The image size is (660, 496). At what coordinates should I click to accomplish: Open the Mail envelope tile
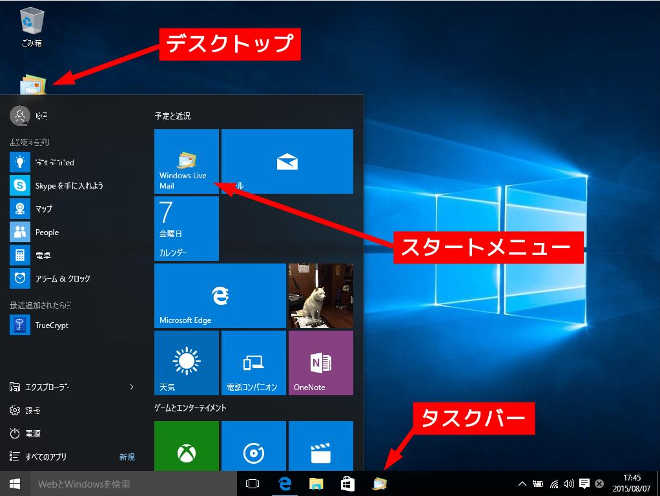pos(287,161)
